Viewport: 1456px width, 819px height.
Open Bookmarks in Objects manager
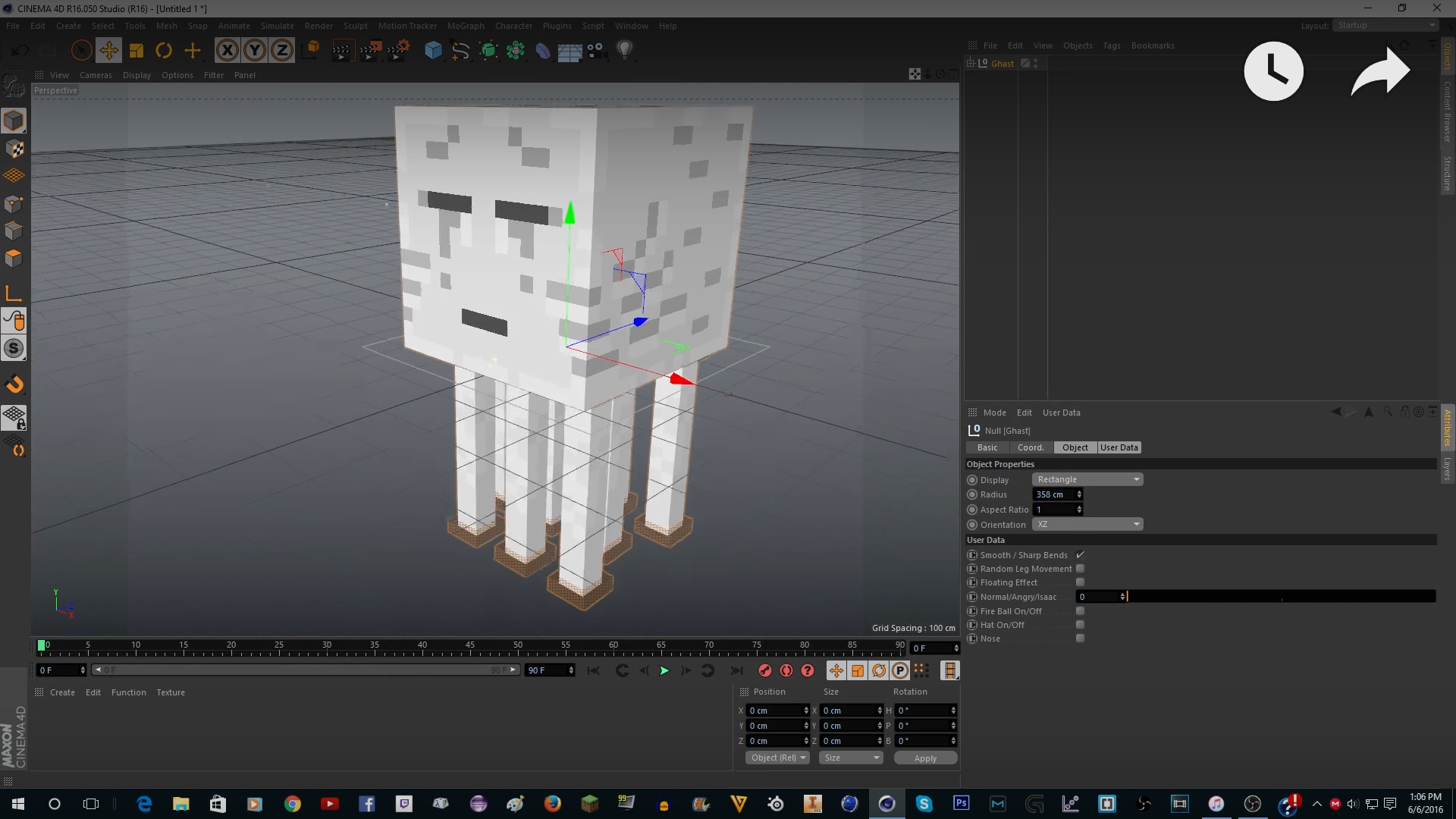pos(1153,45)
